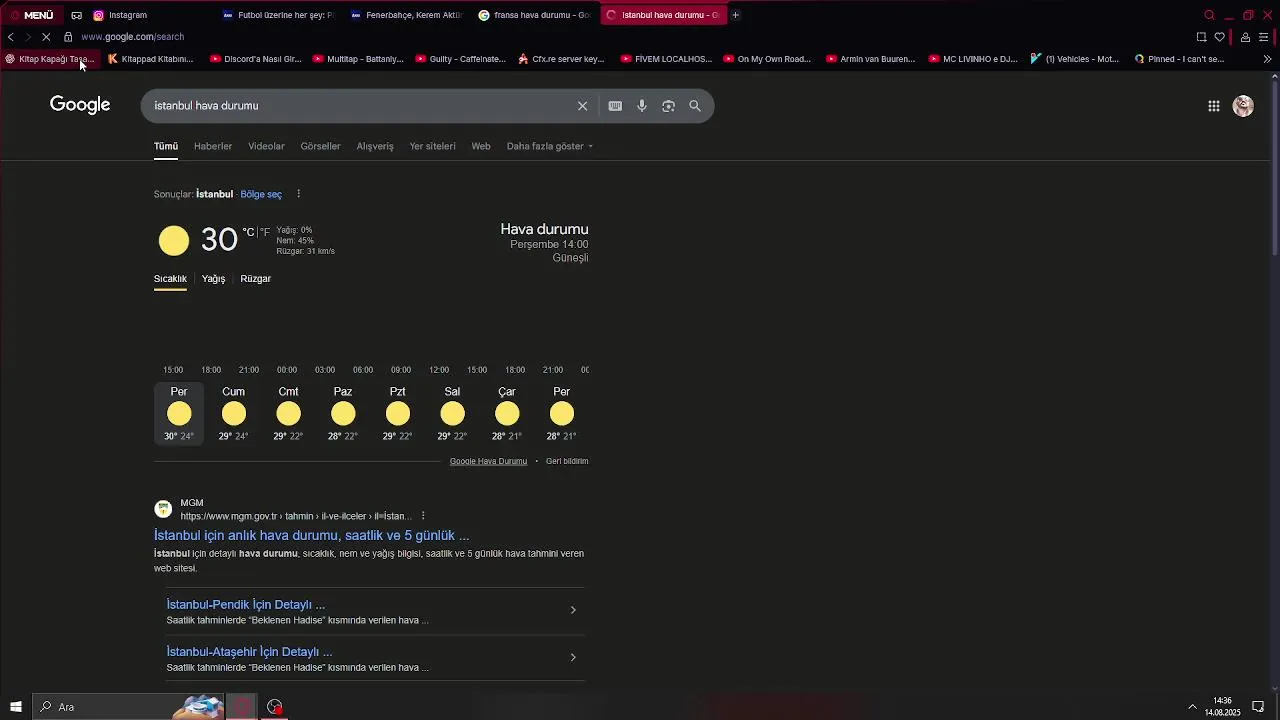This screenshot has width=1280, height=720.
Task: Open the mail icon tab beside MENÜ
Action: (x=76, y=15)
